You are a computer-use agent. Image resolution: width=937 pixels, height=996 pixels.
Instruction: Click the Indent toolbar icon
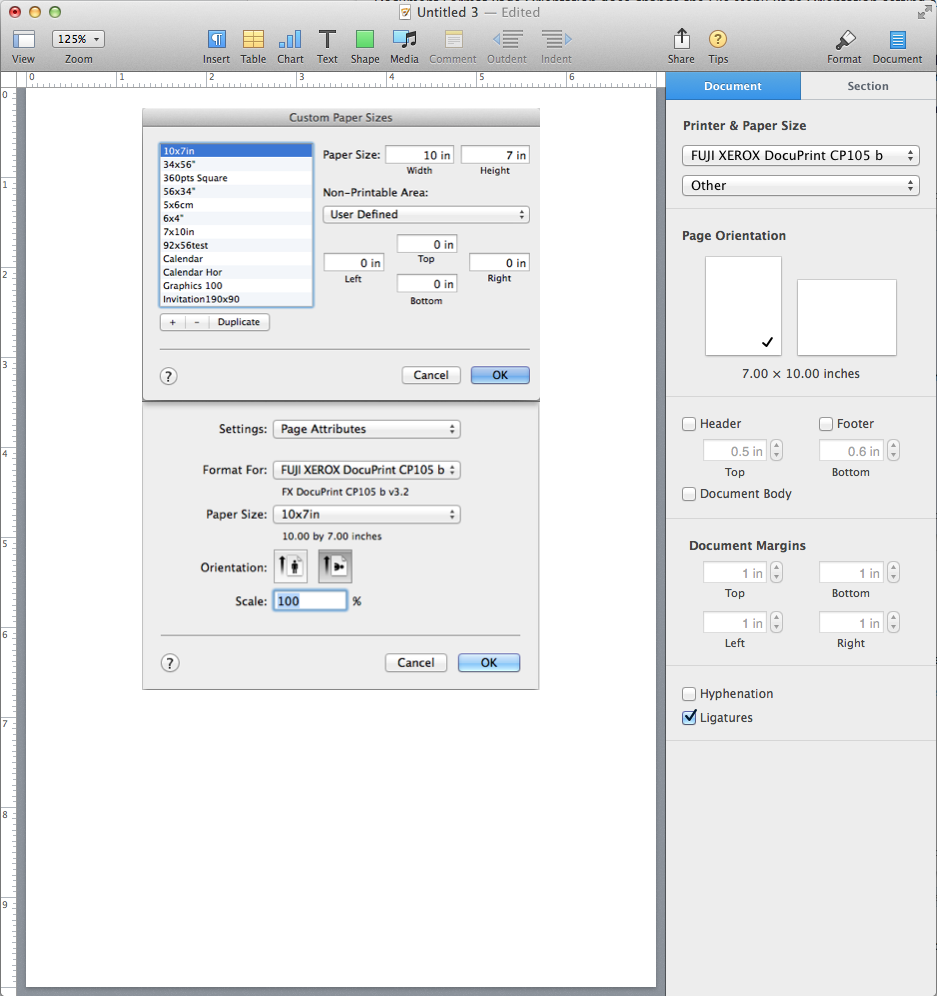556,39
